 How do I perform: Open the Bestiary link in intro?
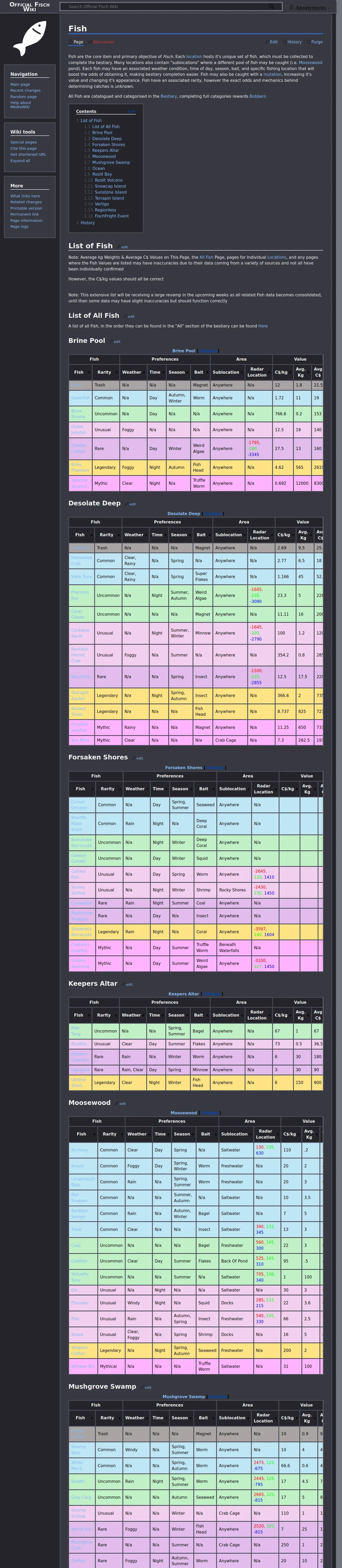click(x=169, y=96)
